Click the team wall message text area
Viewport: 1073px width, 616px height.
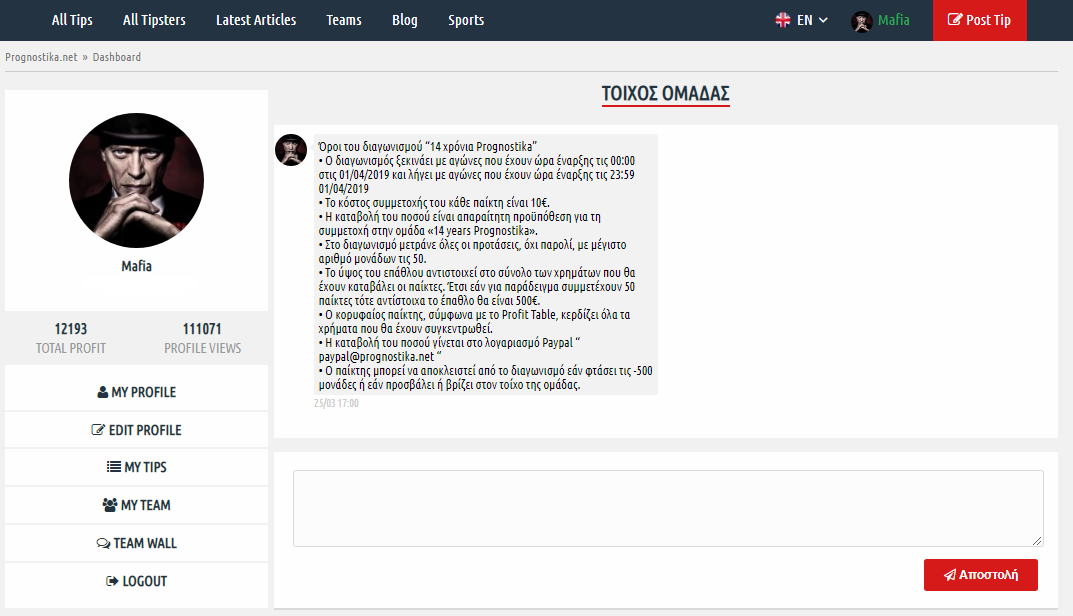coord(667,508)
